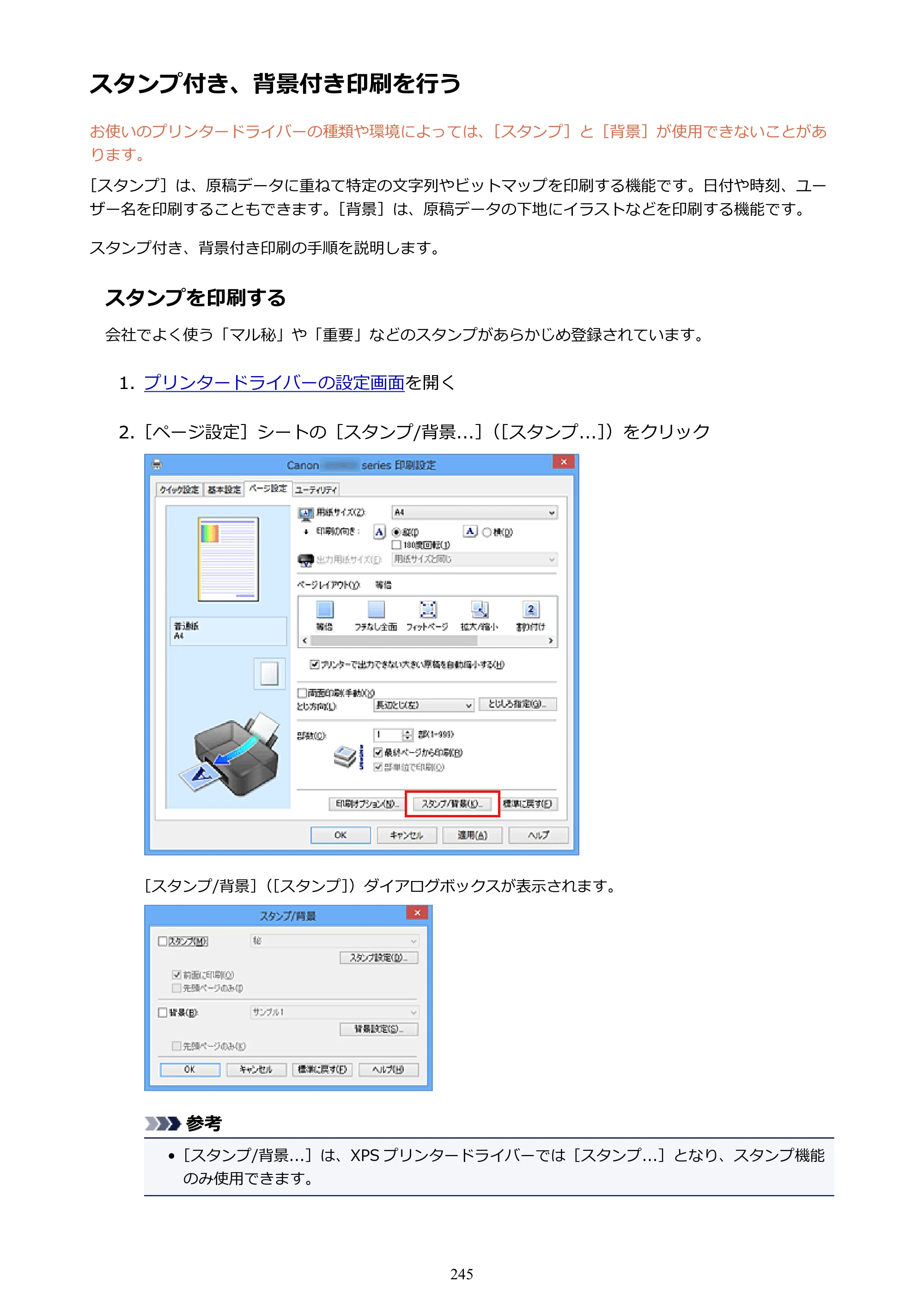Toggle 最終ページから印刷 checkbox

(x=377, y=753)
